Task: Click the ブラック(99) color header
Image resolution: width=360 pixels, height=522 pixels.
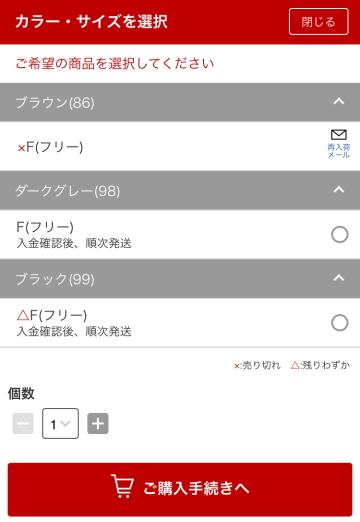Action: point(180,279)
